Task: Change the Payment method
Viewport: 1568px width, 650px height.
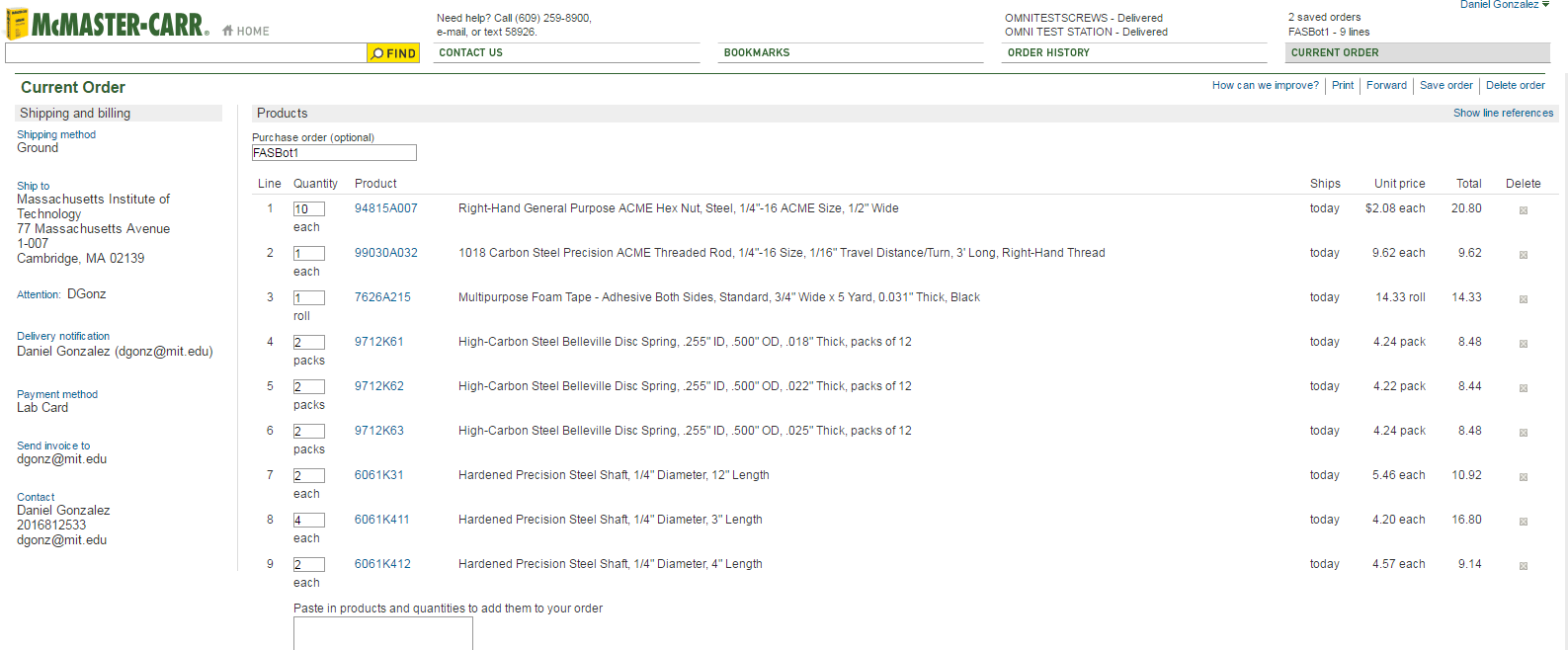Action: coord(57,394)
